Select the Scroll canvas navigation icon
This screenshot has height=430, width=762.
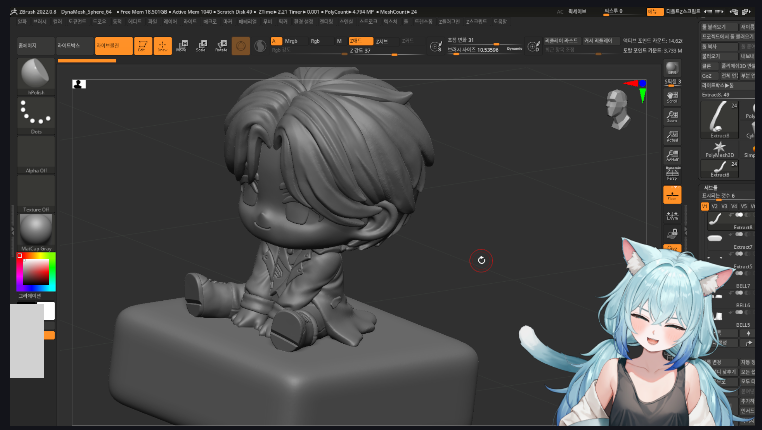(672, 97)
